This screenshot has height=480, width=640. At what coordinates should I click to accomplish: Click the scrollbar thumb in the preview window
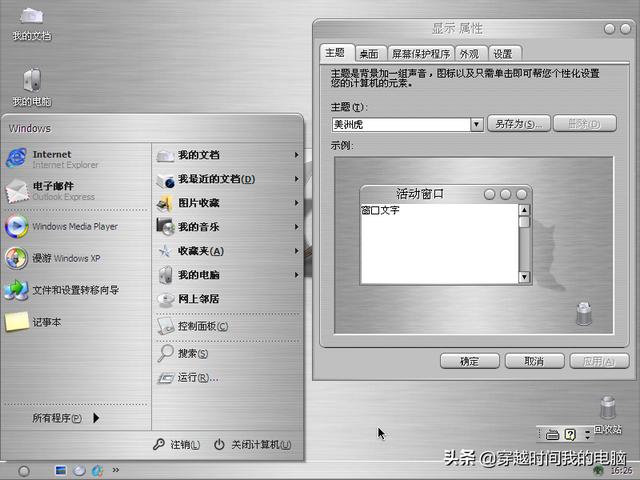click(524, 222)
